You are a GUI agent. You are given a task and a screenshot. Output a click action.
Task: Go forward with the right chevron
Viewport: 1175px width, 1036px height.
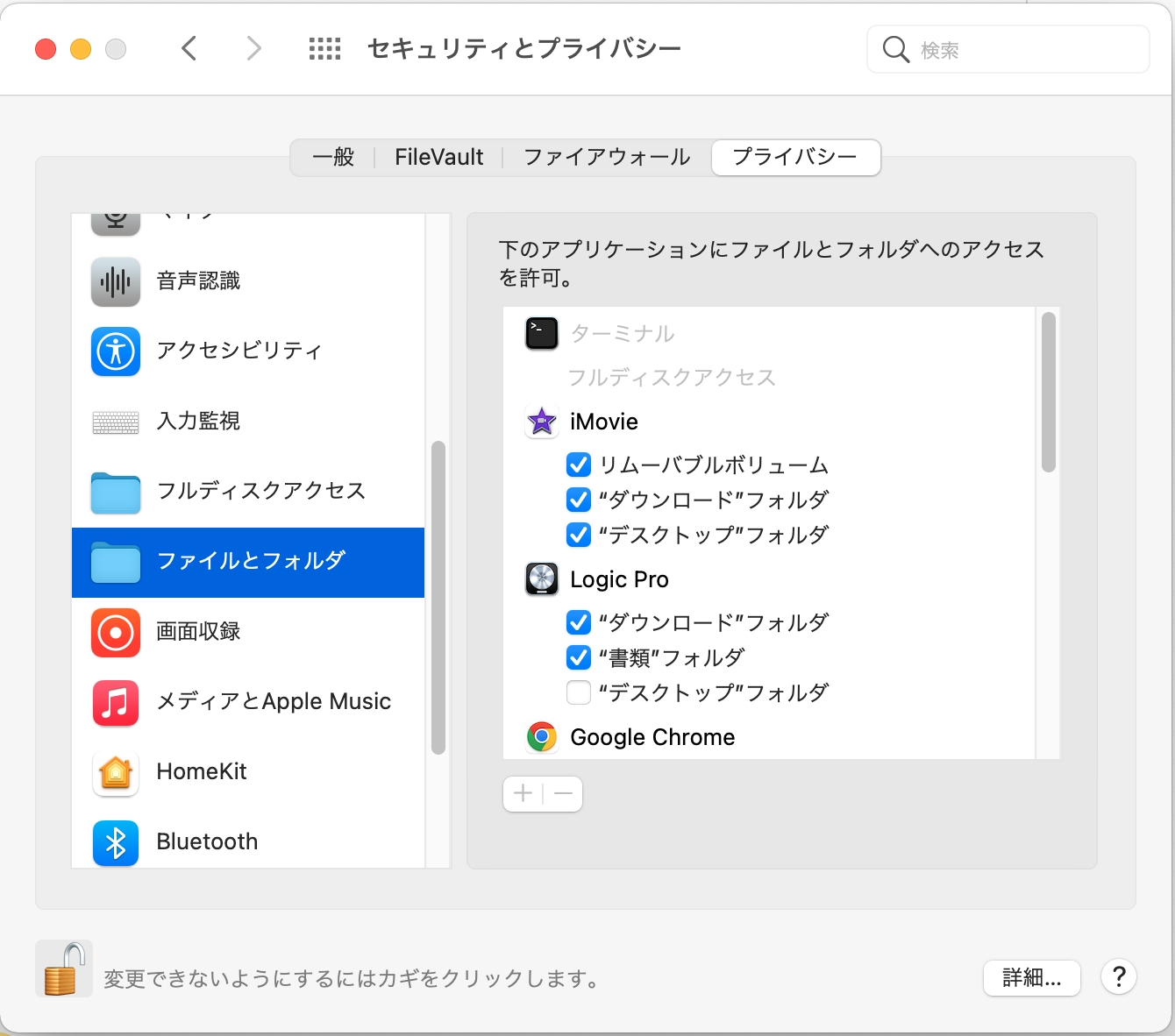pyautogui.click(x=254, y=48)
